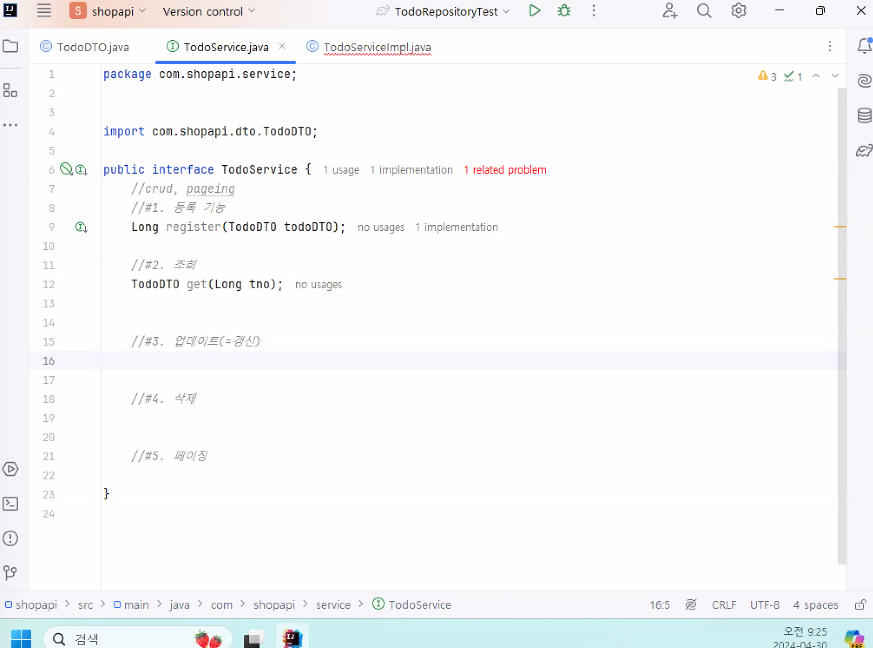
Task: Run TodoRepositoryTest with the green Run icon
Action: [x=534, y=10]
